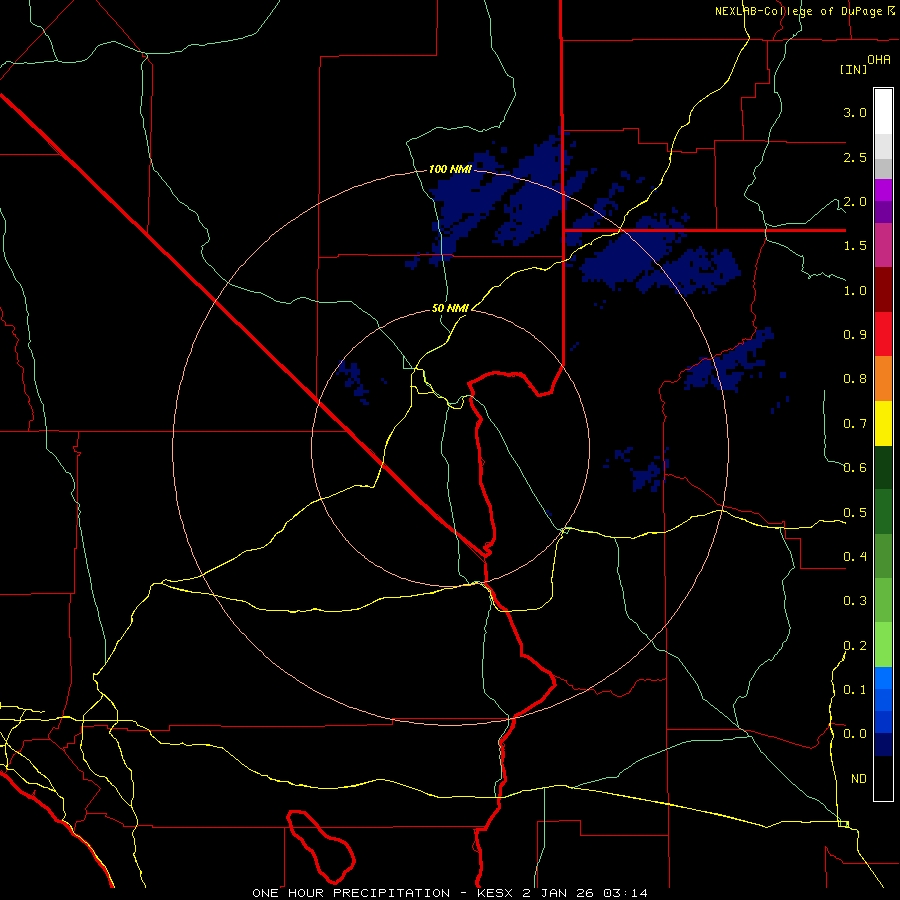Click the 3.0 legend value
The width and height of the screenshot is (900, 900).
(855, 112)
